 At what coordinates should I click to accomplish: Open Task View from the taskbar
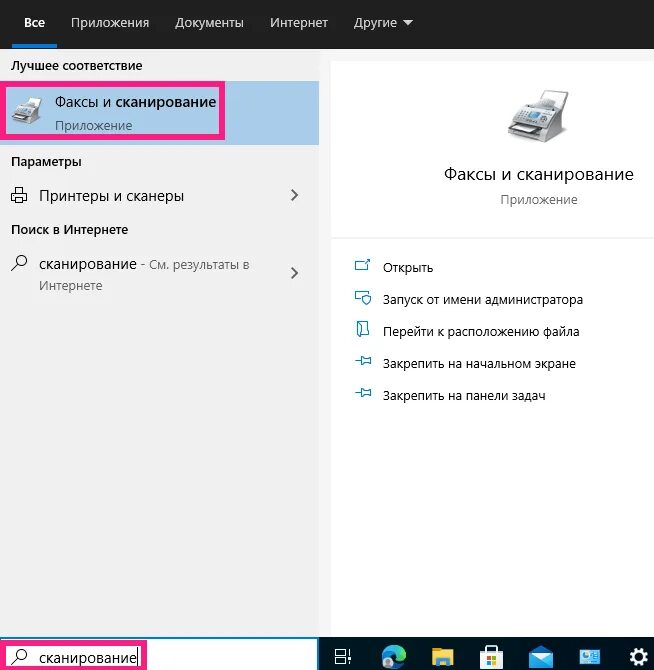[343, 657]
